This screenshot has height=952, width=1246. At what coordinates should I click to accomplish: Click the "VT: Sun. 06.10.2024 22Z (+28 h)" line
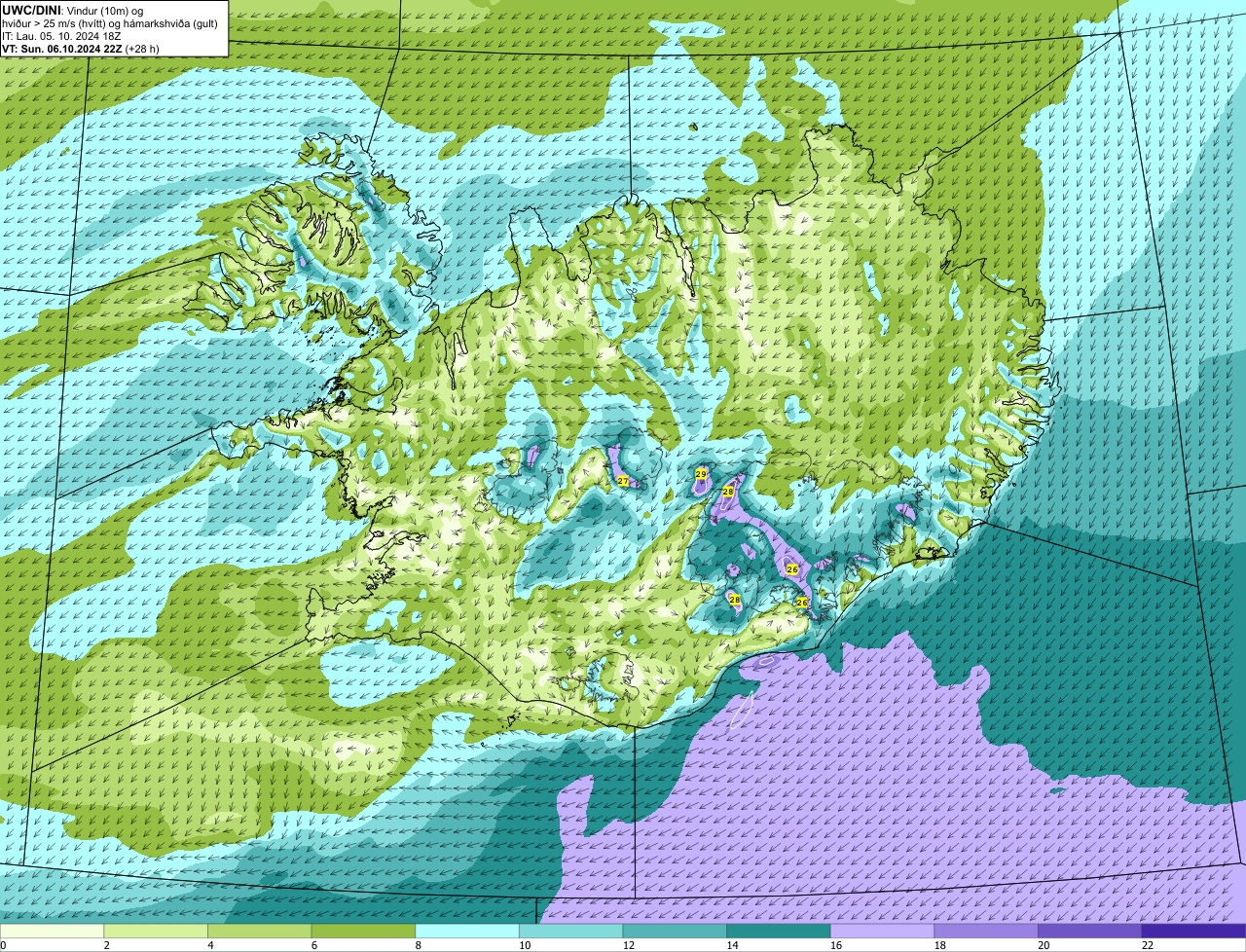[x=81, y=48]
